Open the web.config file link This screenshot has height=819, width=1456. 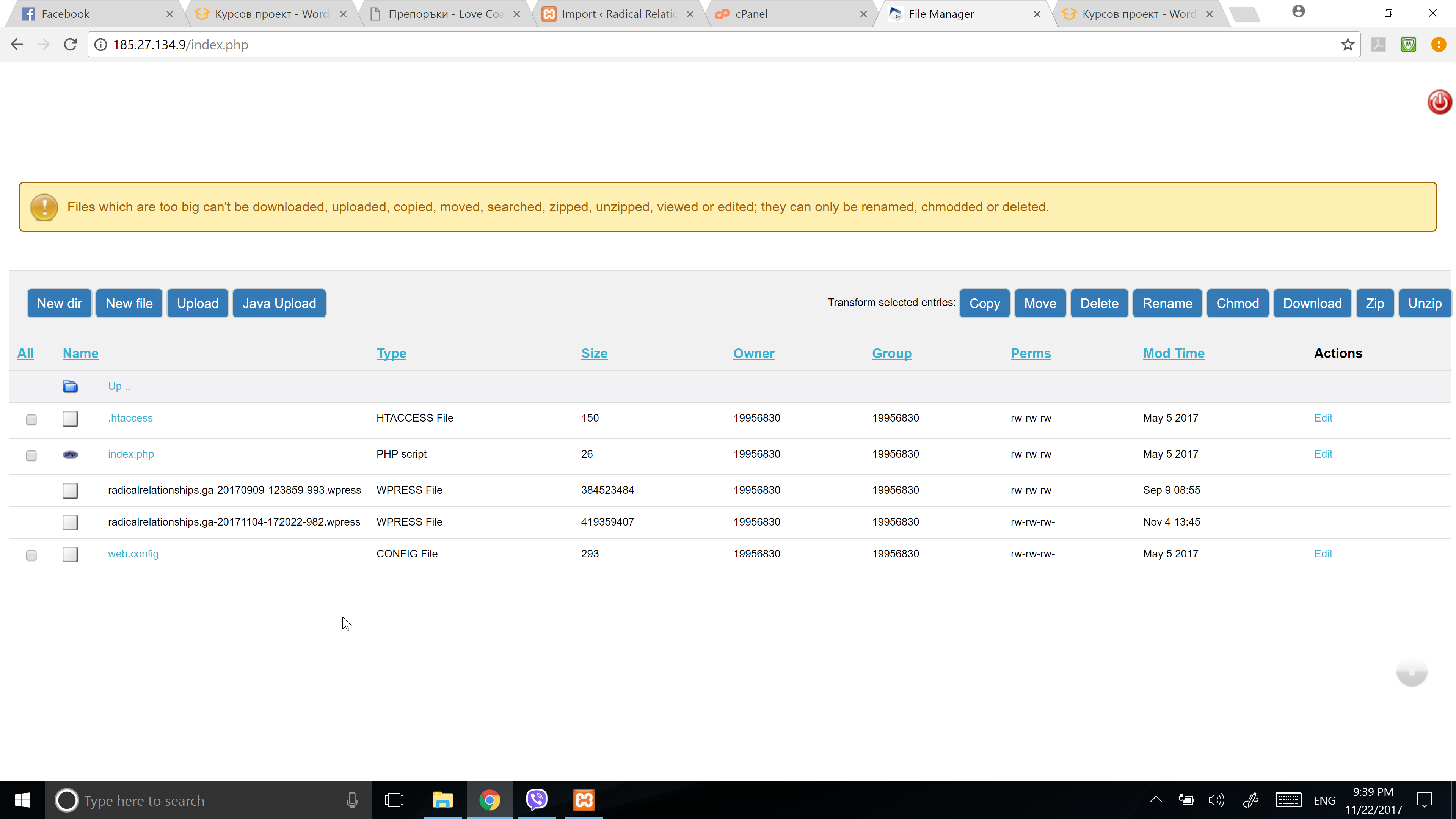pyautogui.click(x=133, y=554)
